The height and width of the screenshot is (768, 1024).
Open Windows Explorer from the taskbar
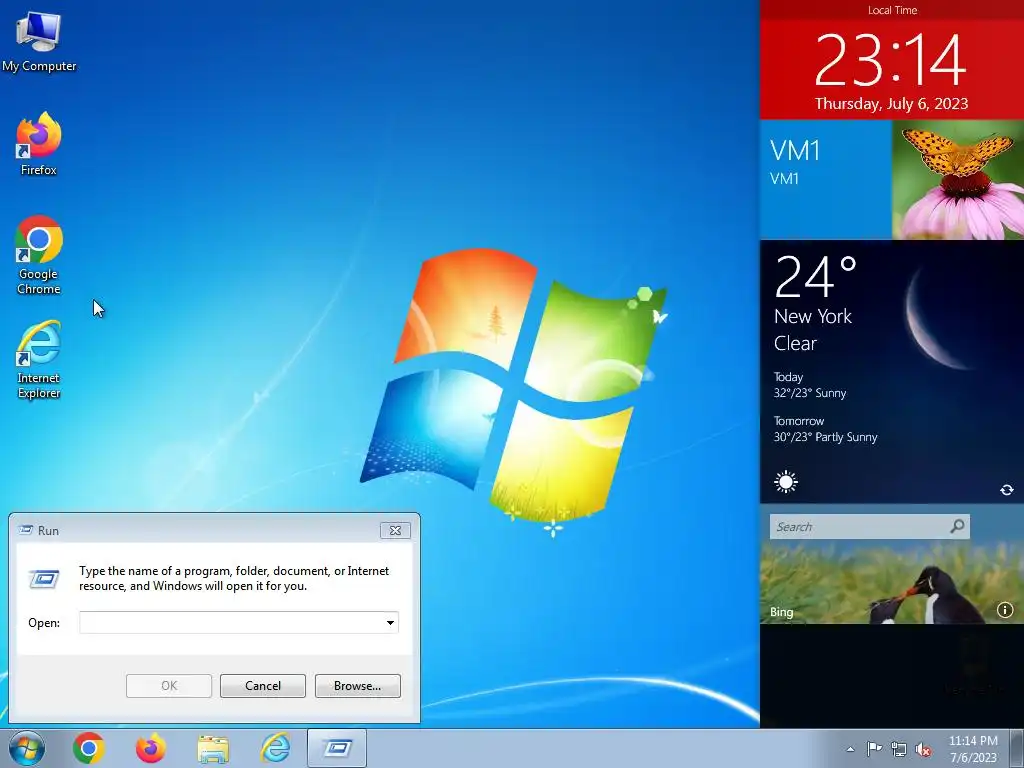pos(213,749)
